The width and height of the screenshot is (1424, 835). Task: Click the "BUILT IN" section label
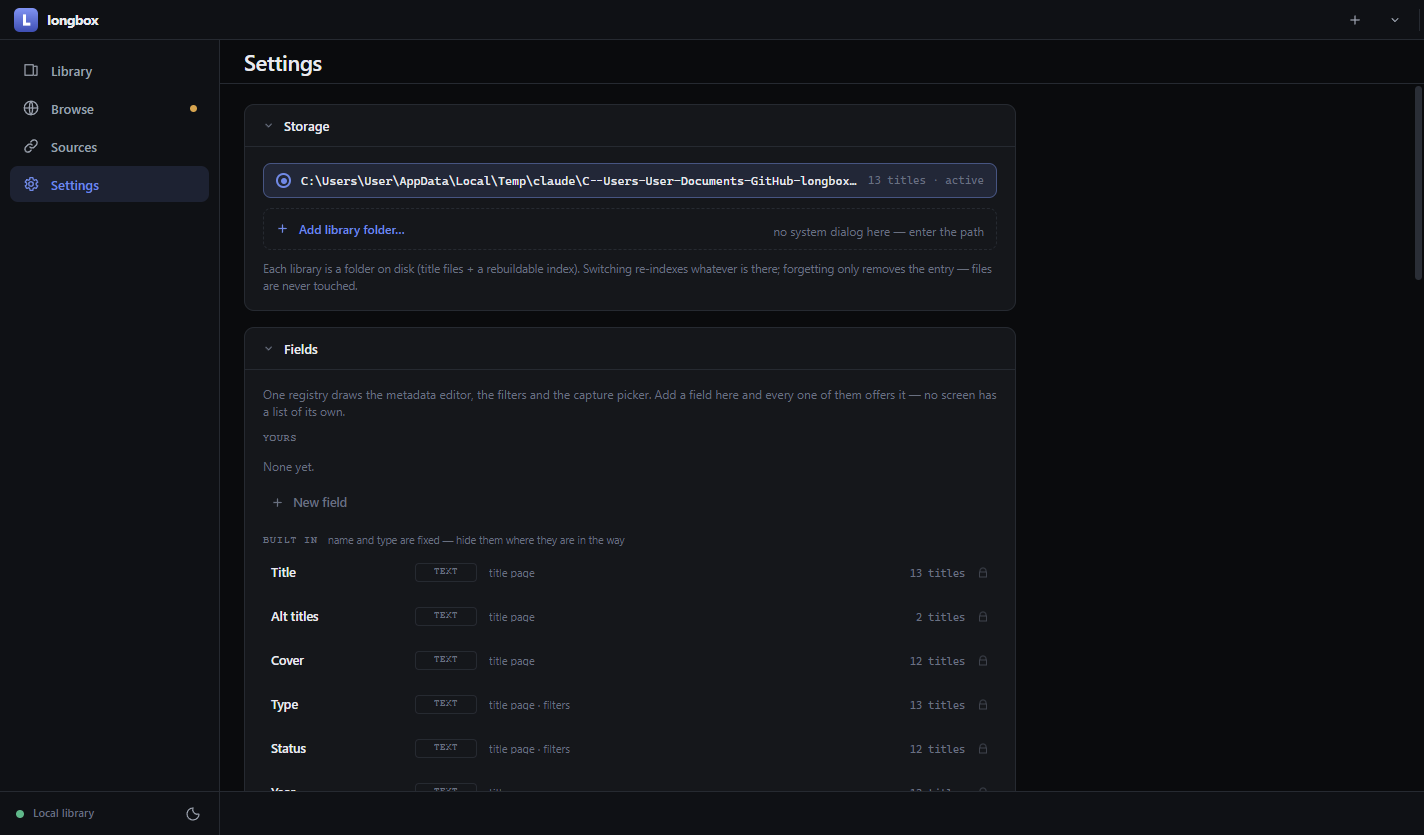click(290, 541)
